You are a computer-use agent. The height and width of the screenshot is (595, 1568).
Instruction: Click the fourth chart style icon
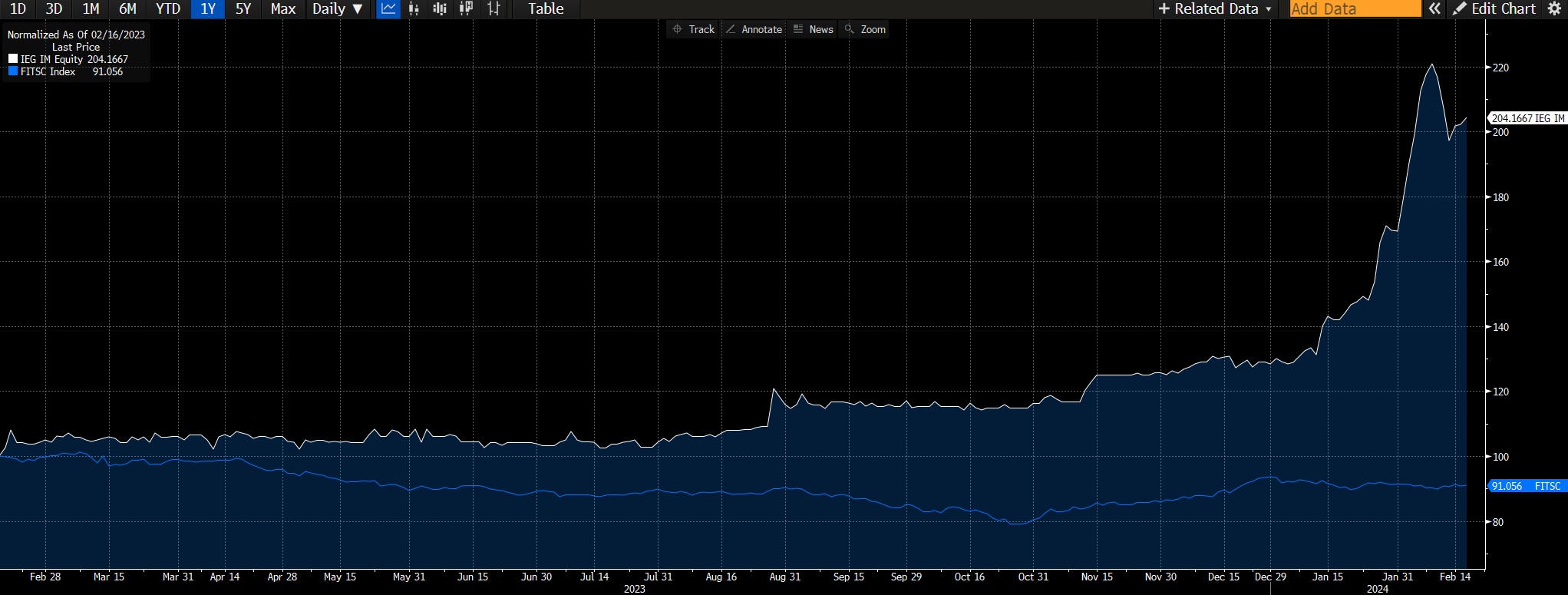[x=466, y=9]
